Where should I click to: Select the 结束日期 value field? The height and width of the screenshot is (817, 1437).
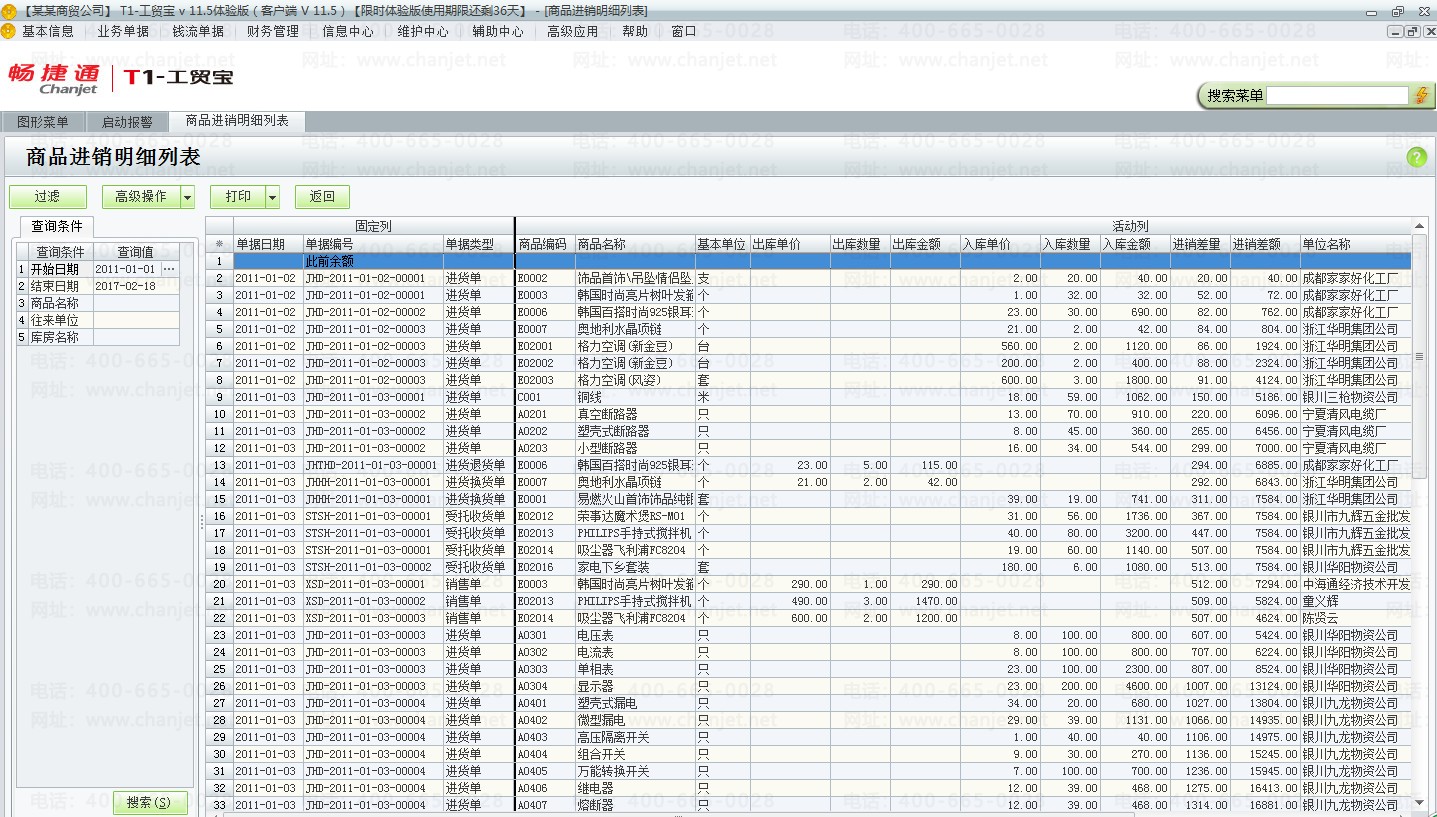tap(137, 286)
